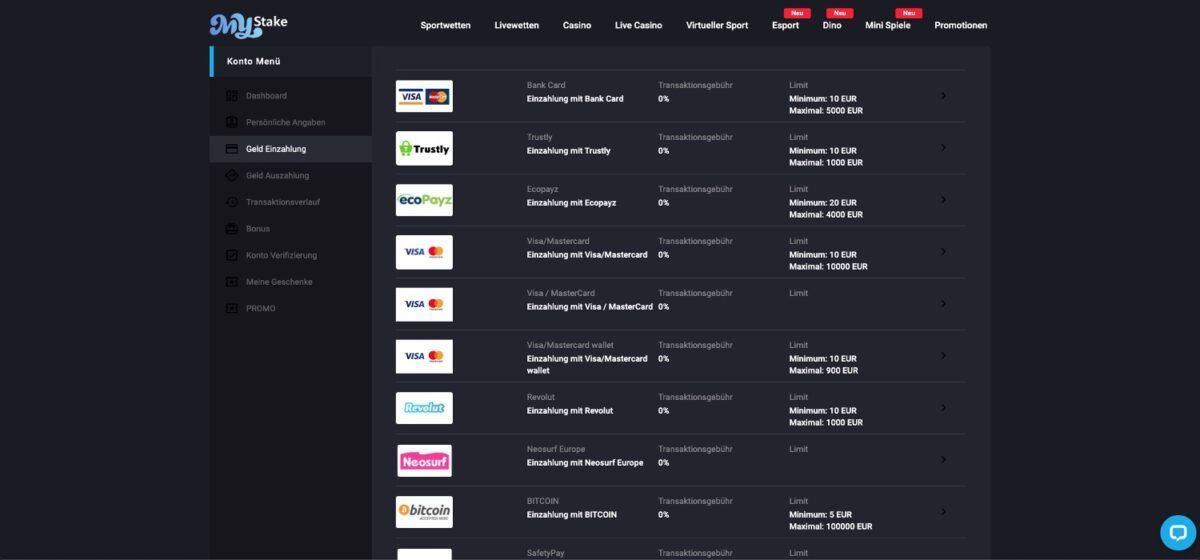The width and height of the screenshot is (1200, 560).
Task: Select the ecoPayz payment logo
Action: coord(424,200)
